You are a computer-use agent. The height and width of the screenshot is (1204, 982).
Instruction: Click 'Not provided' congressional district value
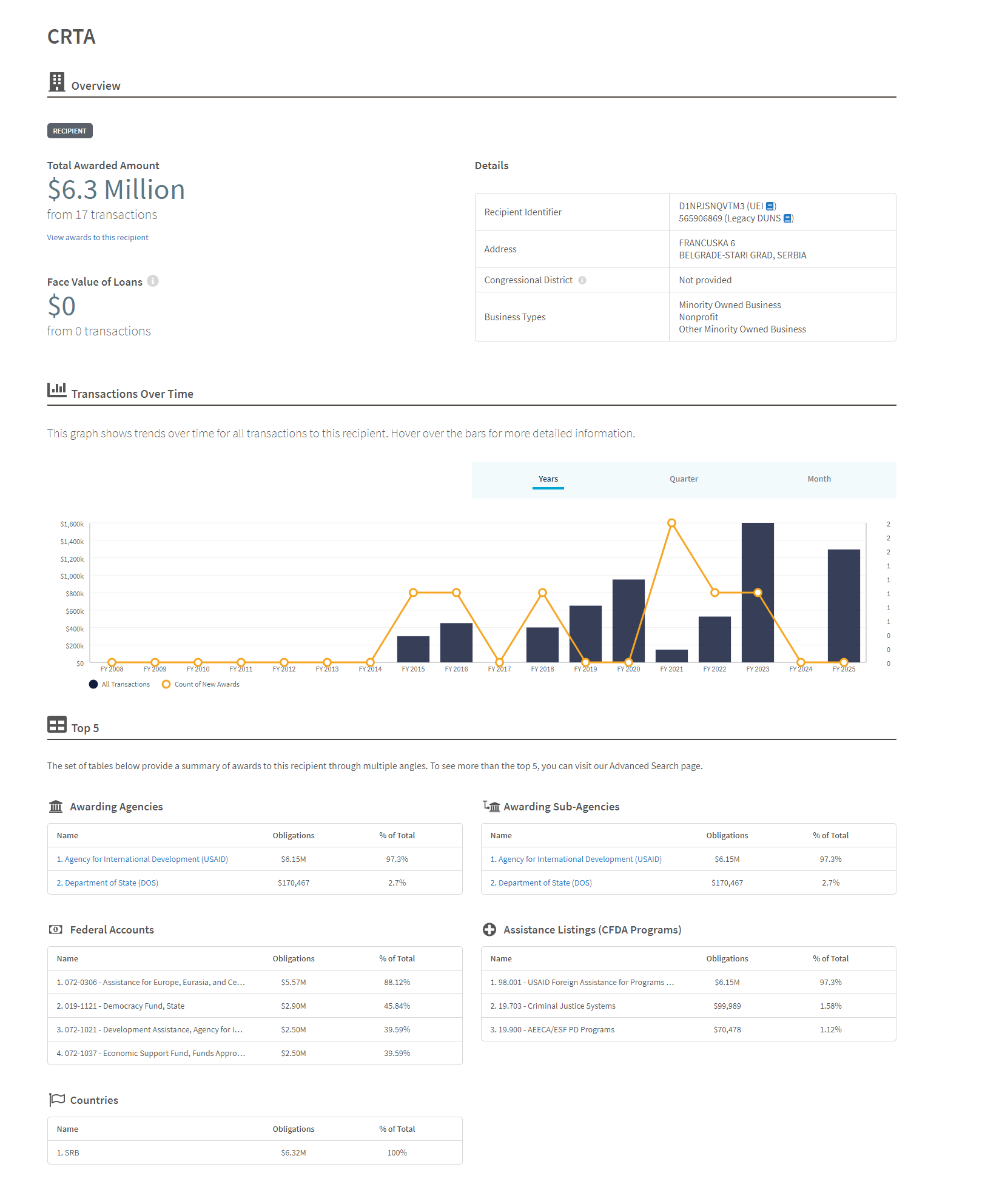point(705,280)
